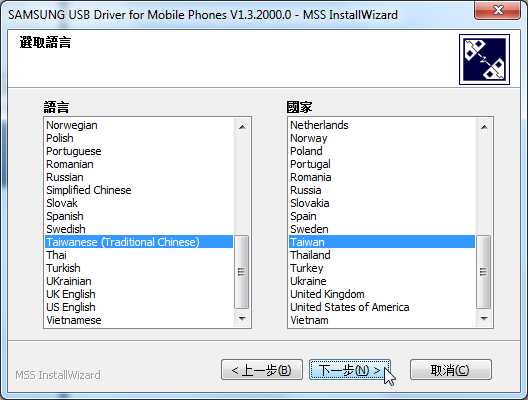Image resolution: width=528 pixels, height=400 pixels.
Task: Select Russia as country
Action: click(382, 190)
